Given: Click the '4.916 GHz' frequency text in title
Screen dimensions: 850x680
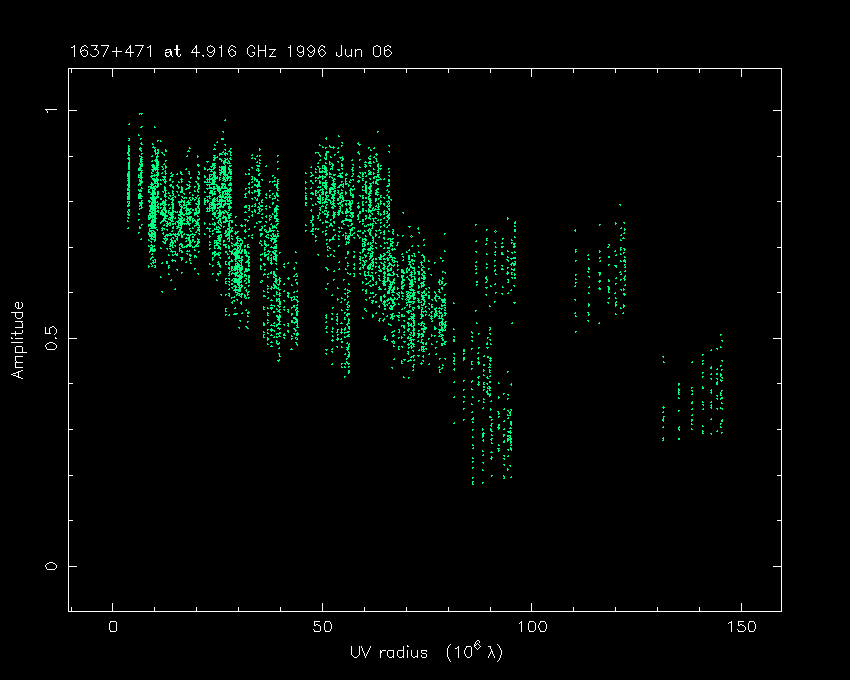Looking at the screenshot, I should (x=217, y=50).
